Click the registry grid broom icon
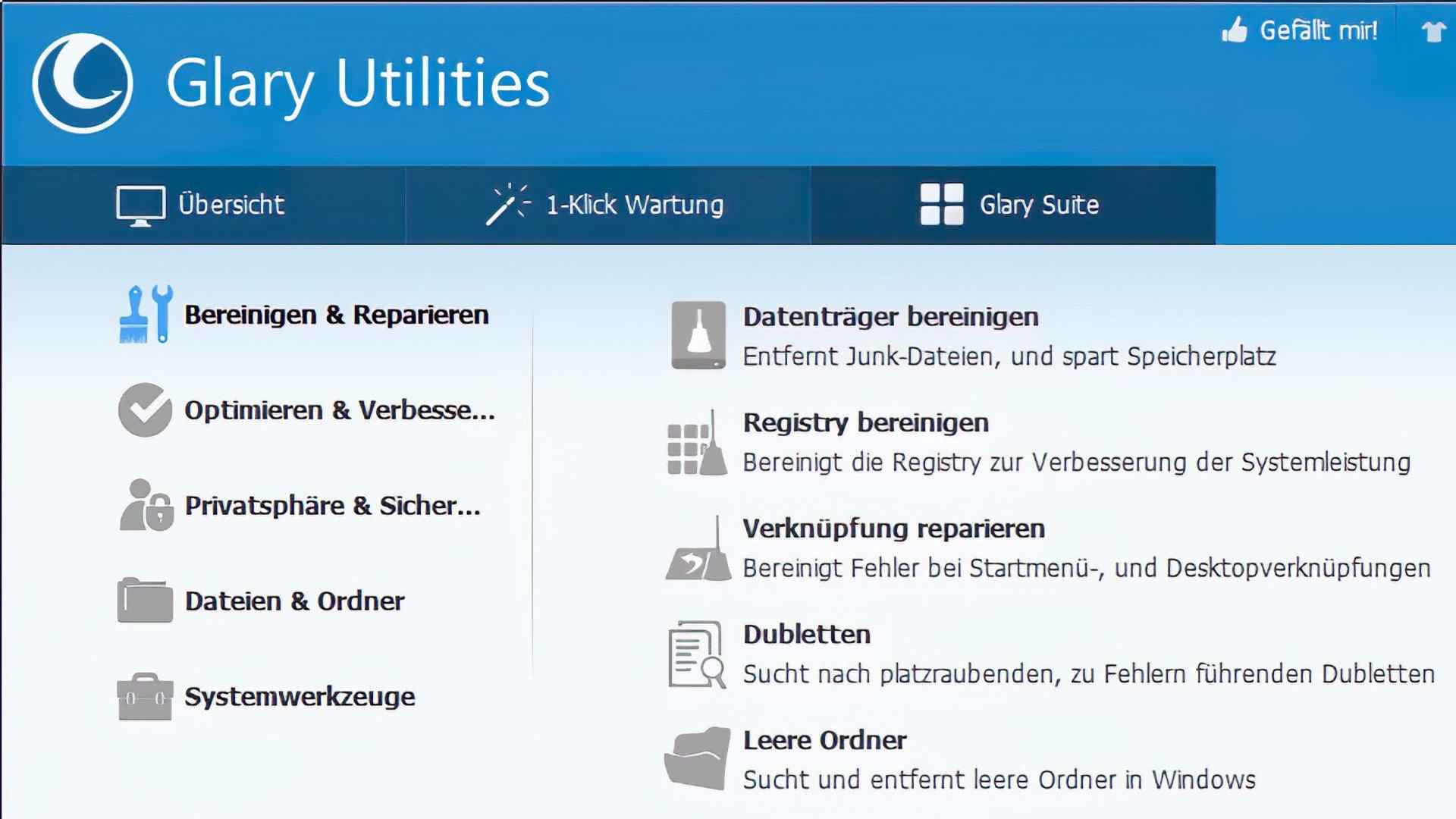Viewport: 1456px width, 819px height. coord(697,442)
